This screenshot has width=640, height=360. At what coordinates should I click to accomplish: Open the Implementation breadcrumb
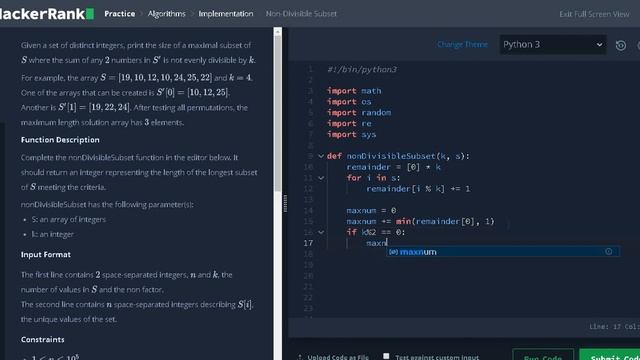[x=226, y=14]
